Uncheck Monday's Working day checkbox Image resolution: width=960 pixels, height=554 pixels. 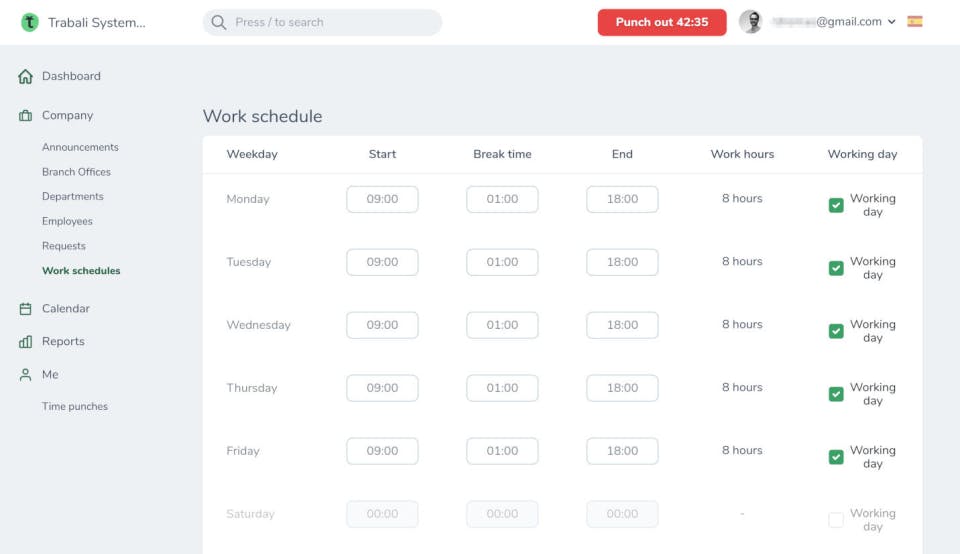click(836, 206)
